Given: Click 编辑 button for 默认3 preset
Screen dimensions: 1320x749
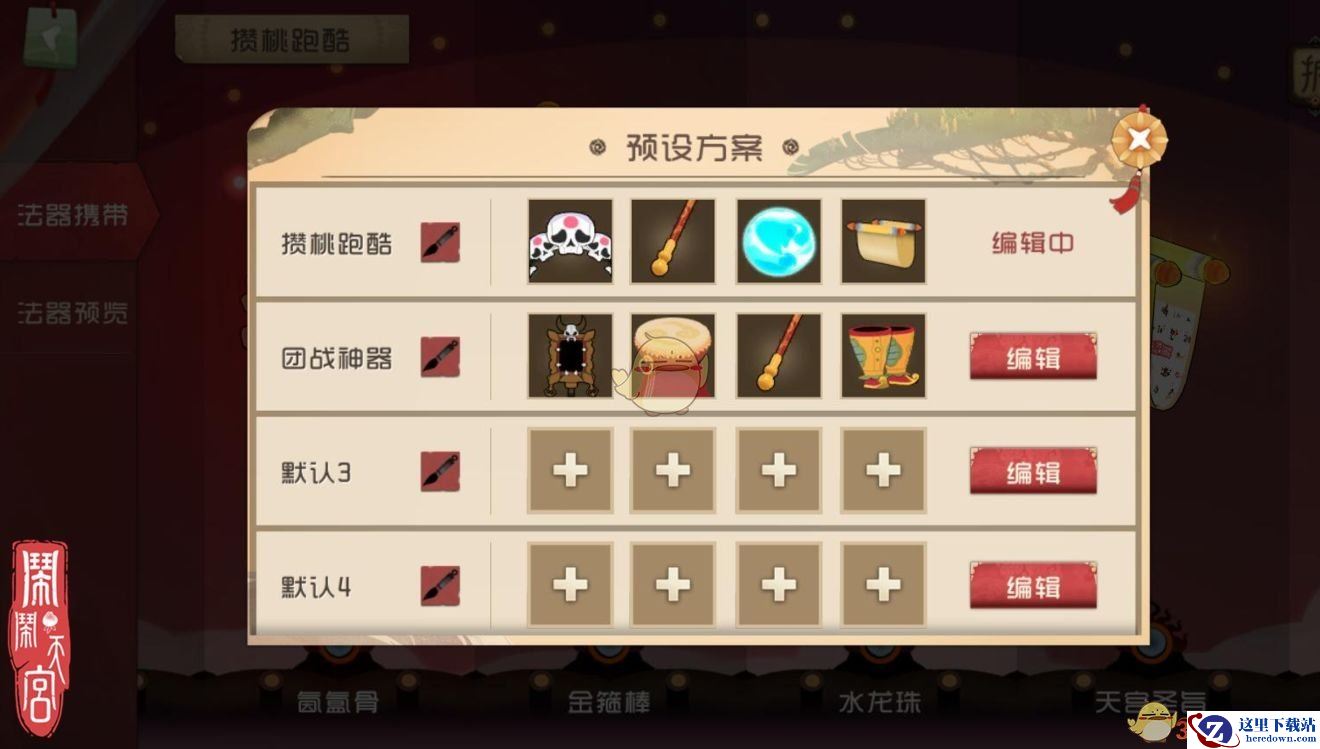Looking at the screenshot, I should coord(1033,472).
